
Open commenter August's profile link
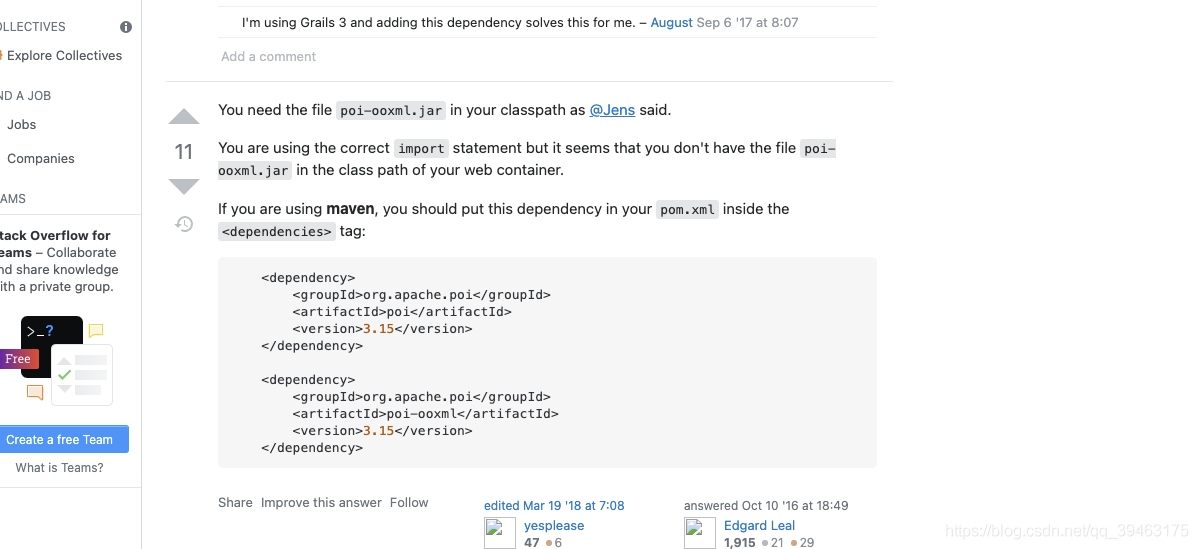[672, 22]
